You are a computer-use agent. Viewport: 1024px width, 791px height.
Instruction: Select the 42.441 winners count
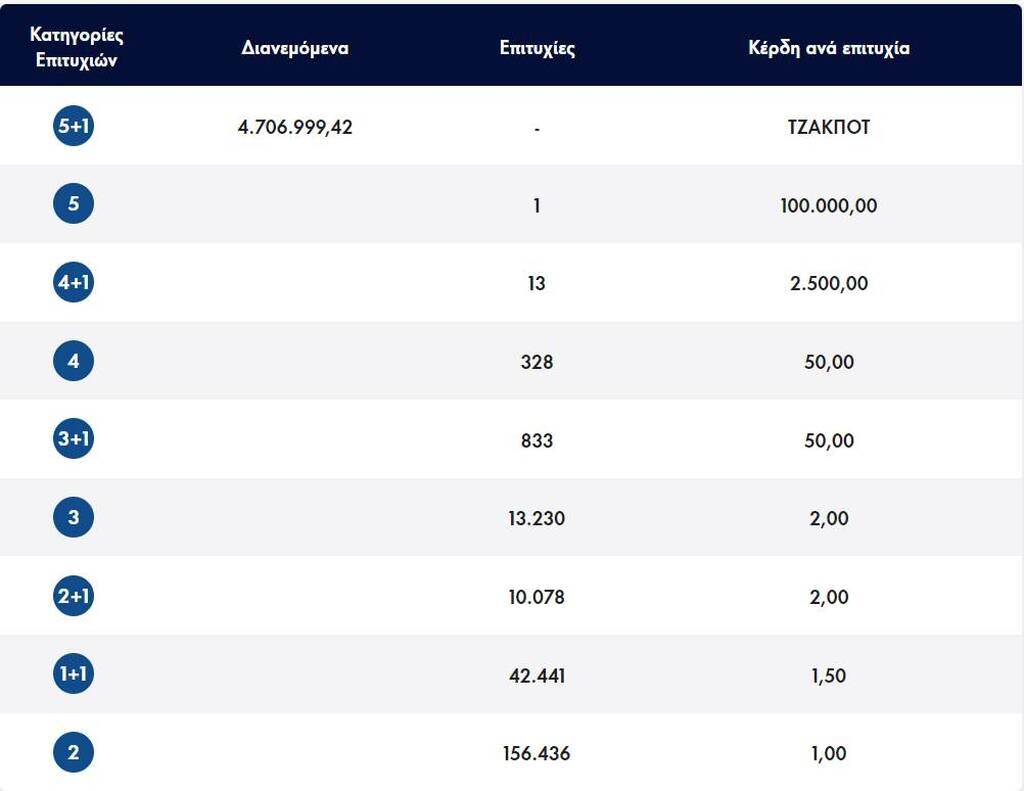tap(537, 675)
